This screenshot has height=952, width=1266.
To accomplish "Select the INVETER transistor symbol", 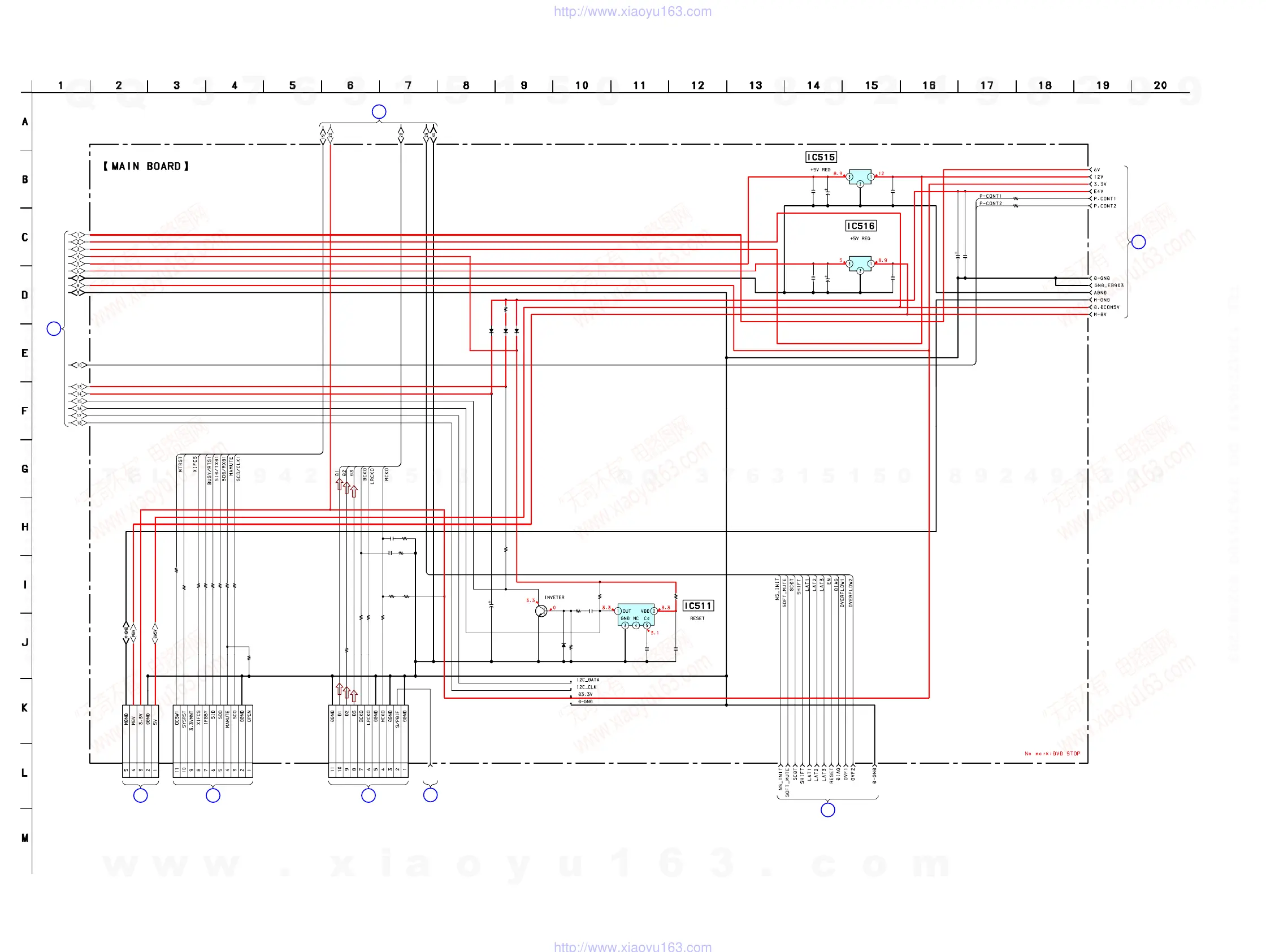I will click(541, 611).
